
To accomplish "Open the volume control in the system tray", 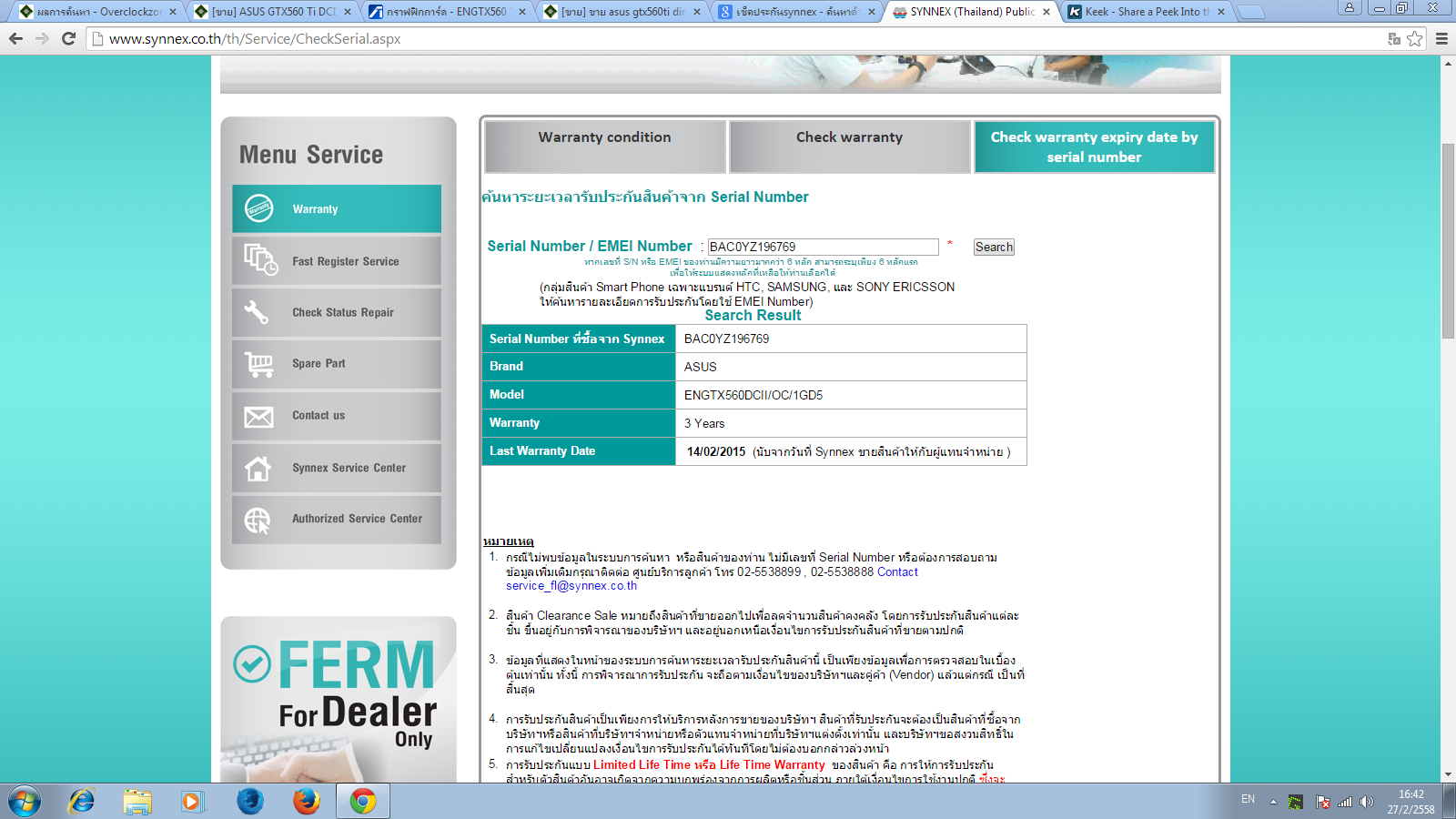I will point(1367,802).
